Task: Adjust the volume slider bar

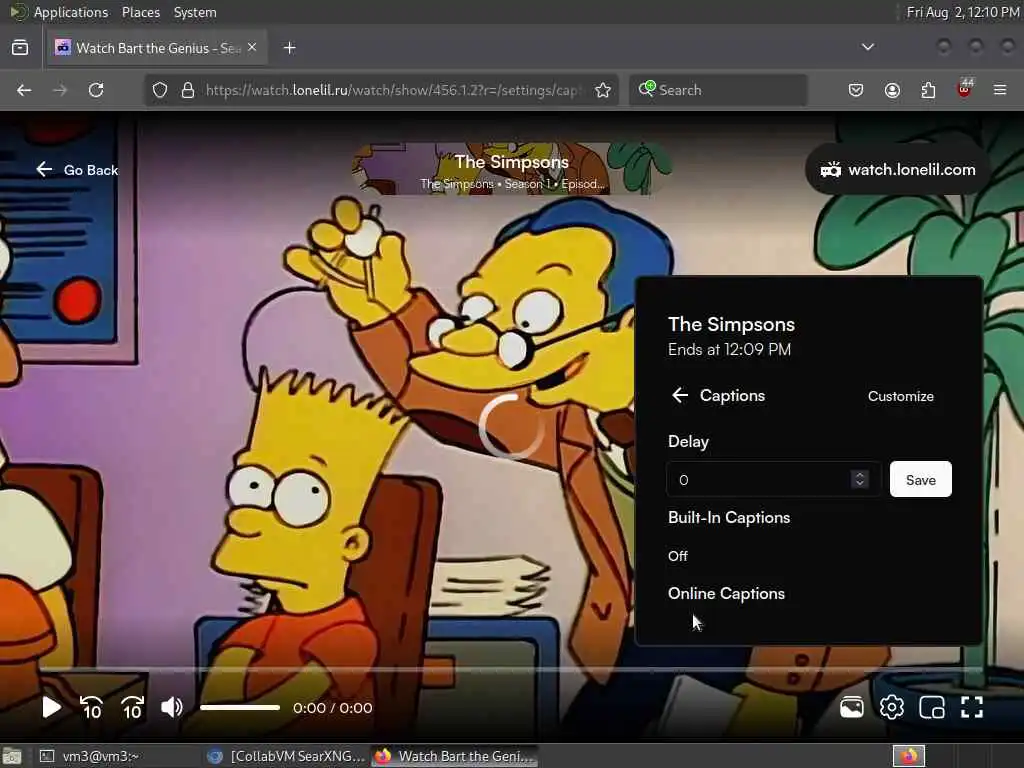Action: point(240,707)
